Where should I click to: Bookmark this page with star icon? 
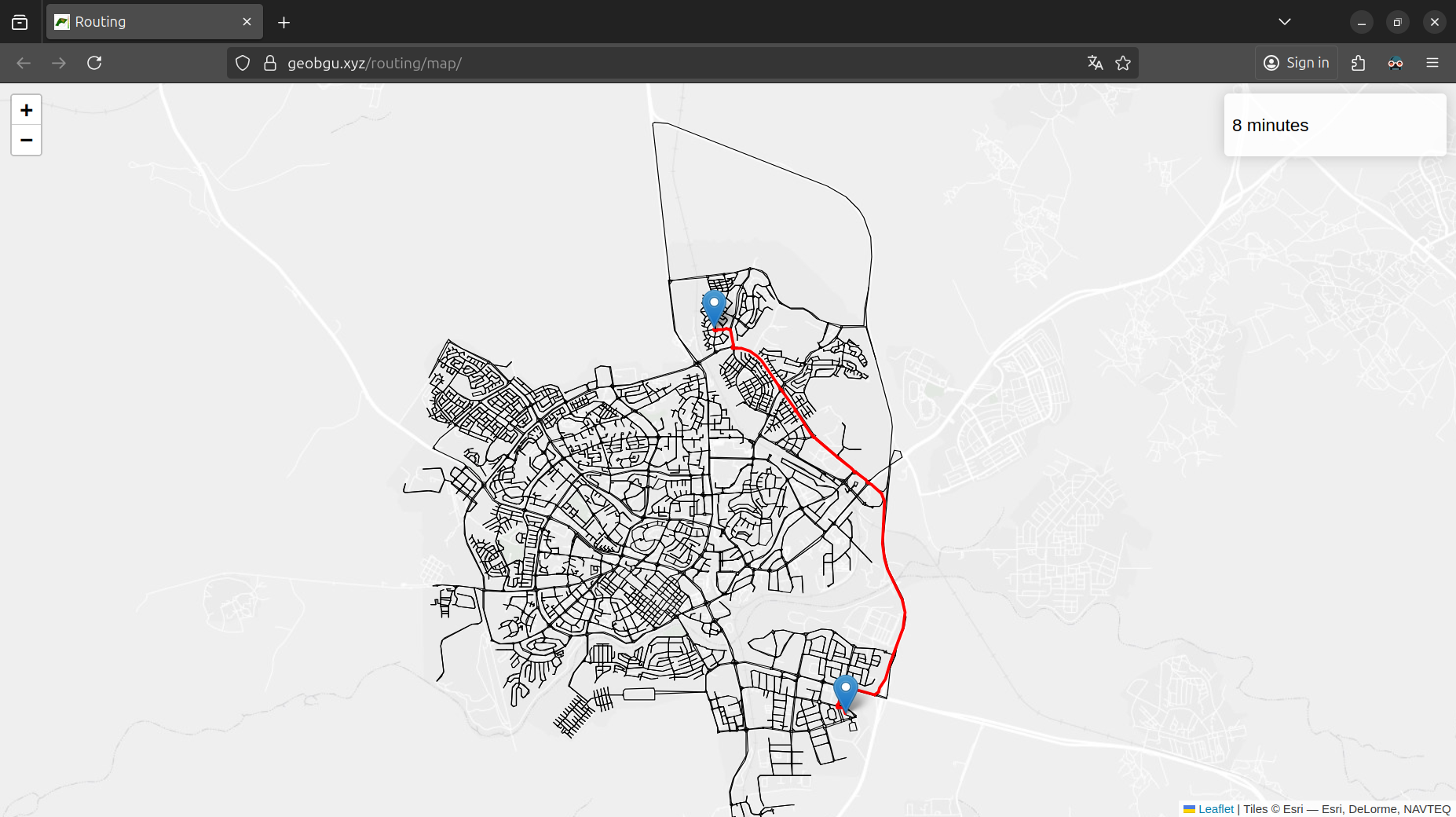pyautogui.click(x=1123, y=63)
